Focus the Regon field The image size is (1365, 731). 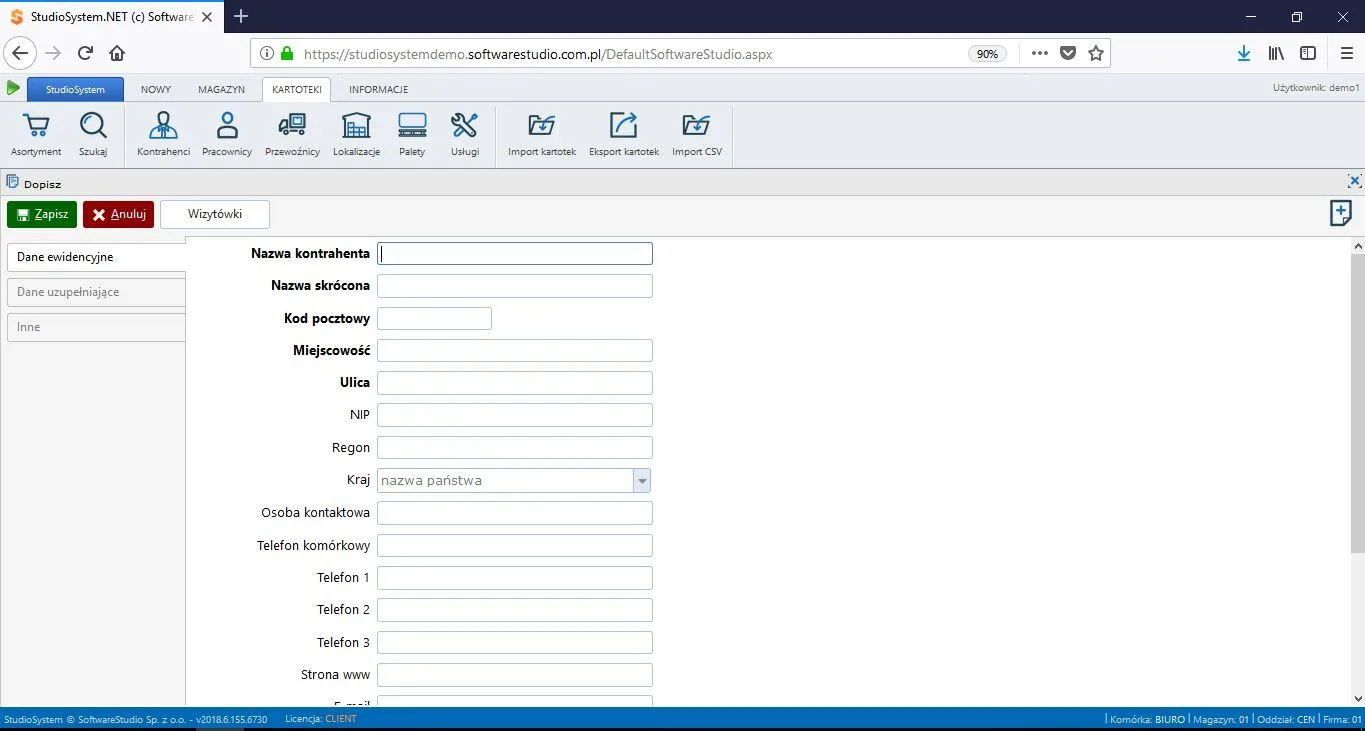[515, 448]
